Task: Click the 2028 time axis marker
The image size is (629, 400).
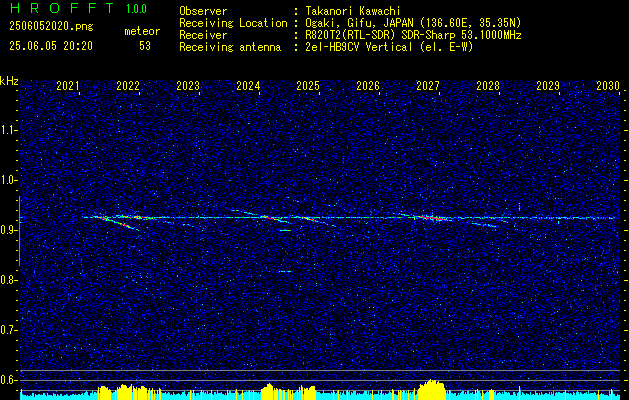Action: point(488,85)
